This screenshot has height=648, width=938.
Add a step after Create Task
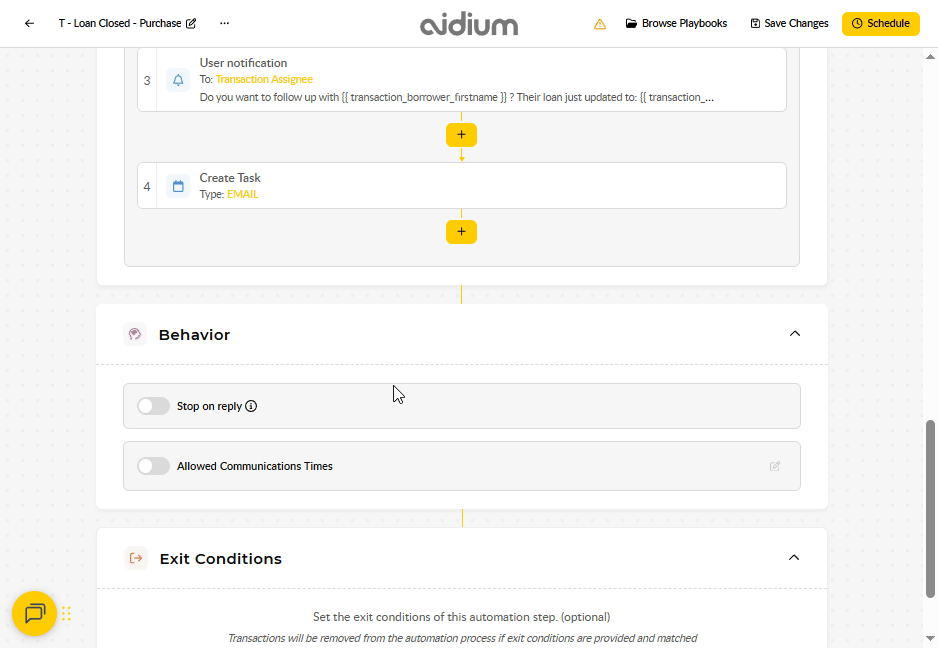point(461,232)
